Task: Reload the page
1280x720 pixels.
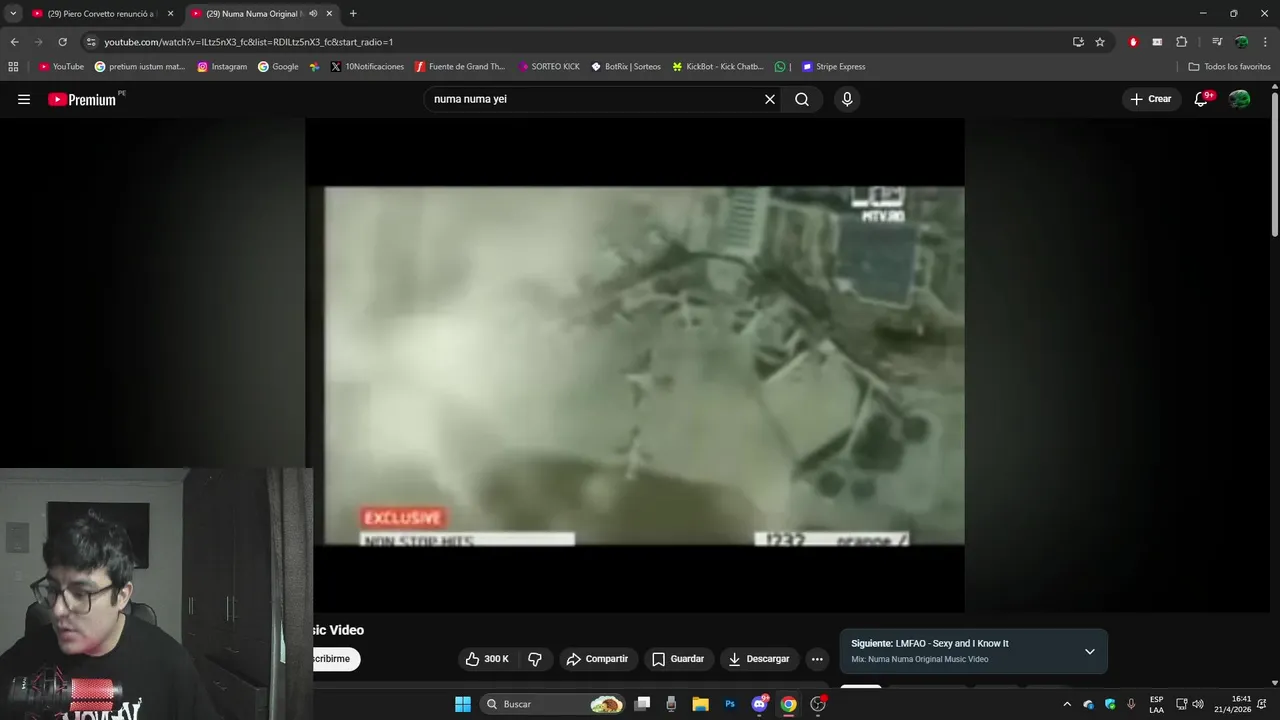Action: click(x=62, y=42)
